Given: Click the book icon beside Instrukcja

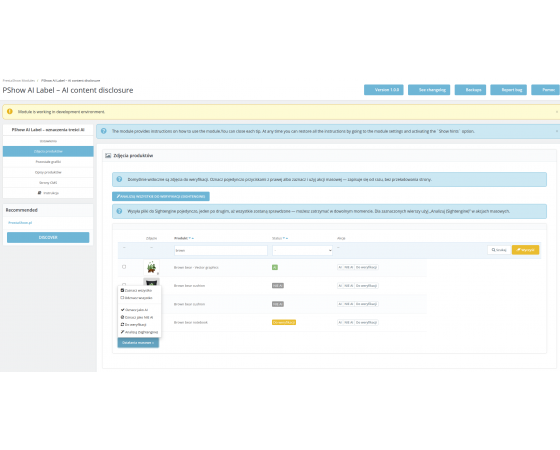Looking at the screenshot, I should [x=39, y=193].
